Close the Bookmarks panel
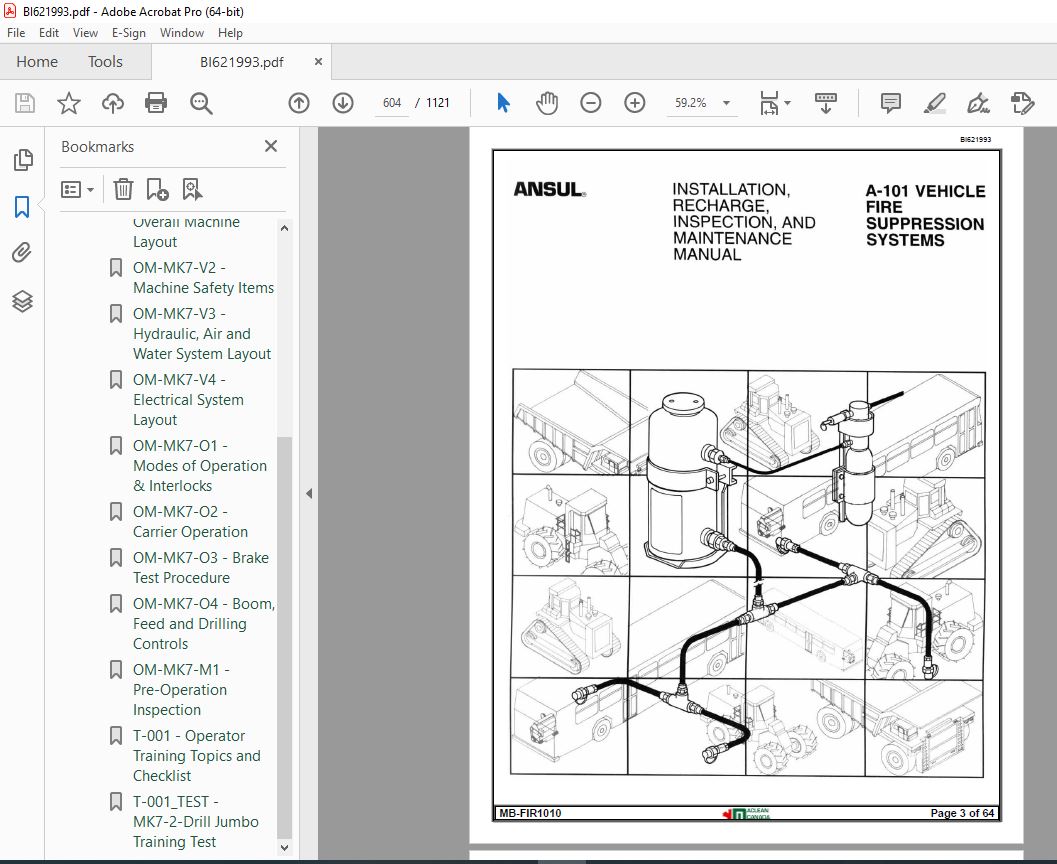 (271, 146)
